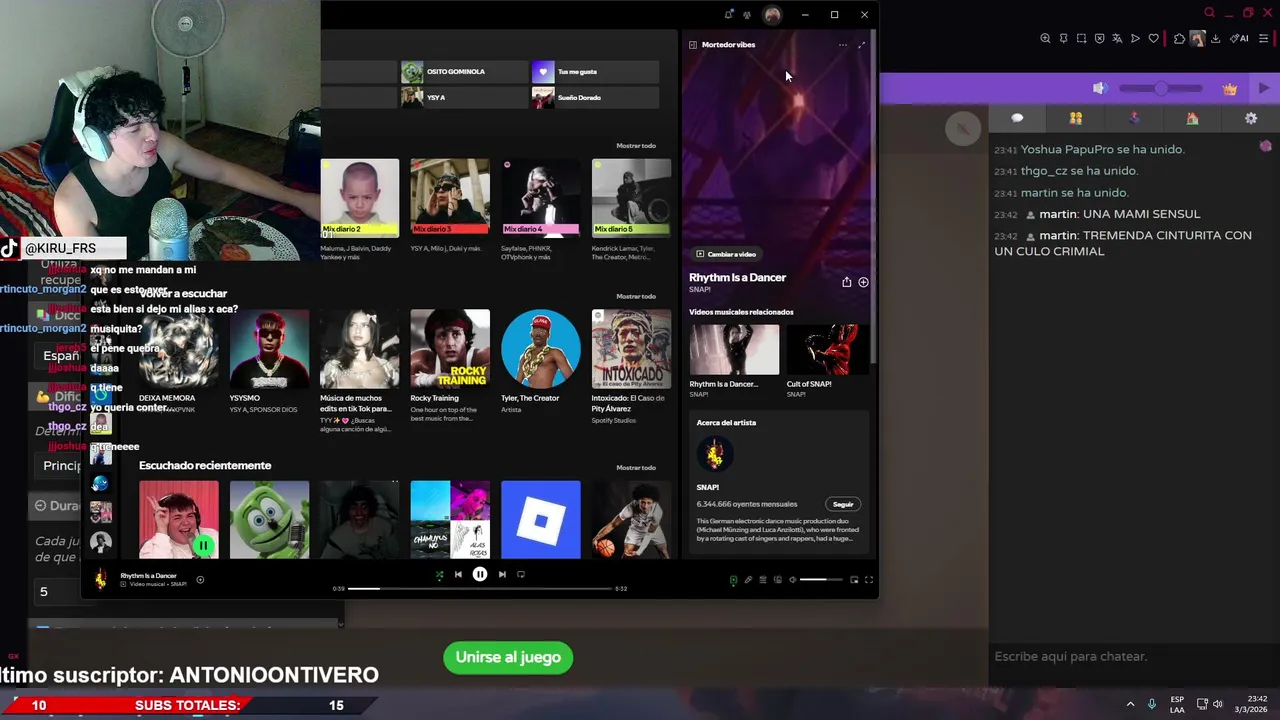Bookmark the page with the heart icon
This screenshot has width=1280, height=720.
pyautogui.click(x=1153, y=39)
